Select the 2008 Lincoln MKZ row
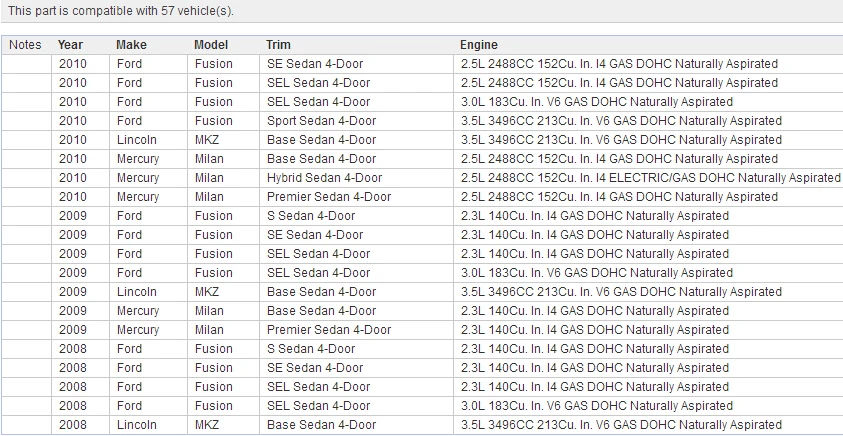 click(x=422, y=425)
